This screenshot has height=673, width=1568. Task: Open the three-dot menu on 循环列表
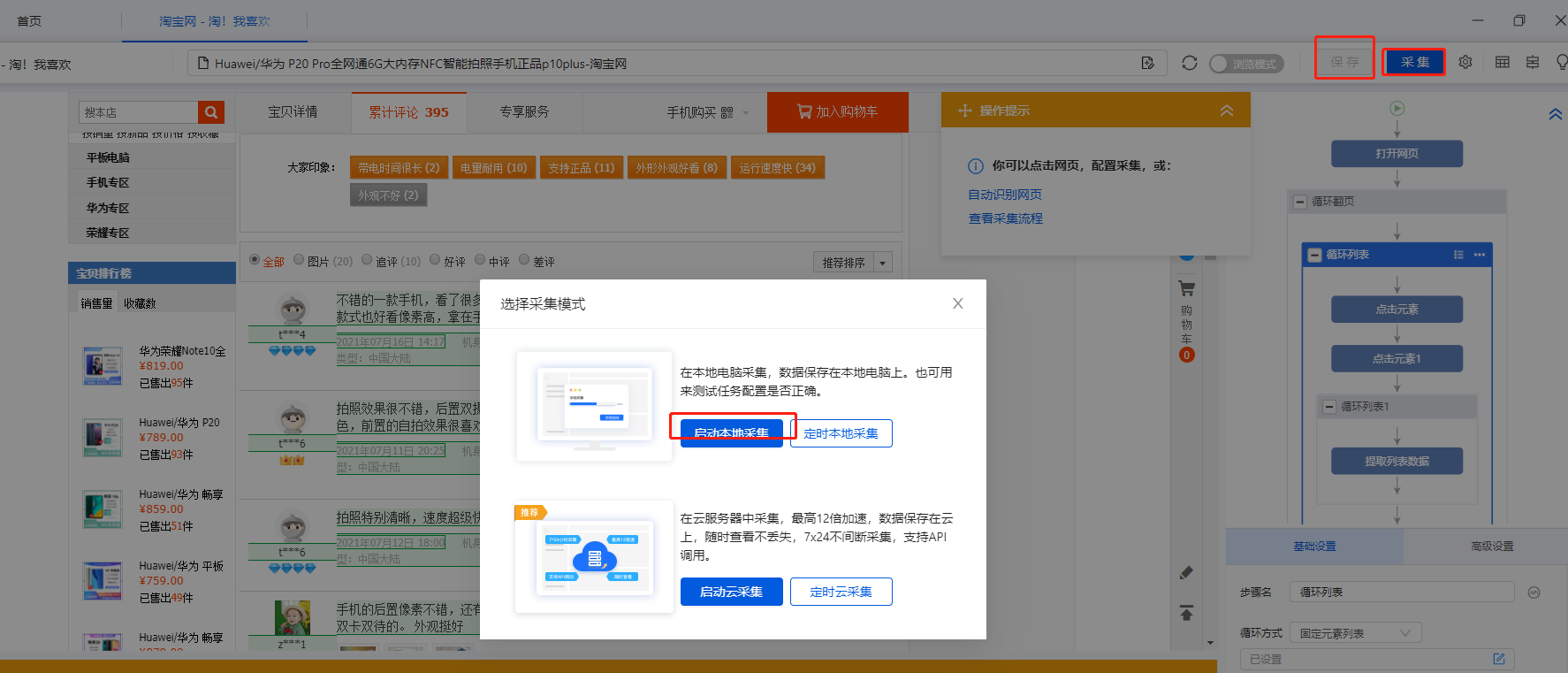tap(1480, 255)
